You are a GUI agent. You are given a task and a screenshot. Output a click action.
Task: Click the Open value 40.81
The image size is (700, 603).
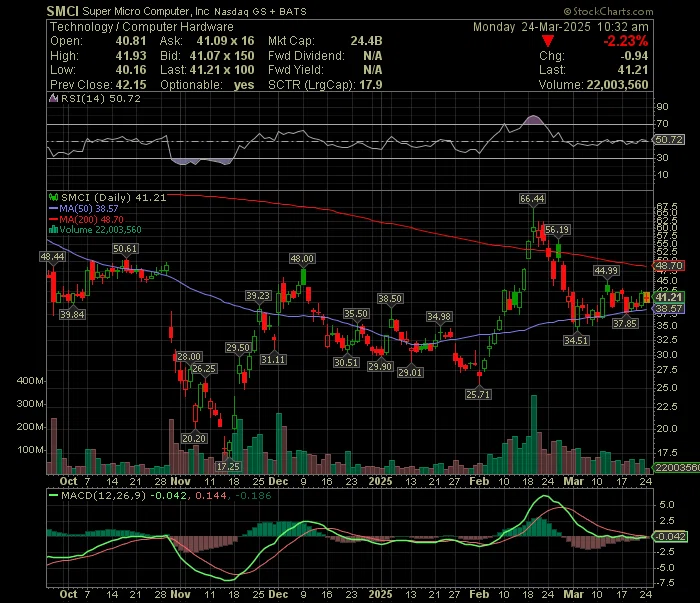(131, 41)
